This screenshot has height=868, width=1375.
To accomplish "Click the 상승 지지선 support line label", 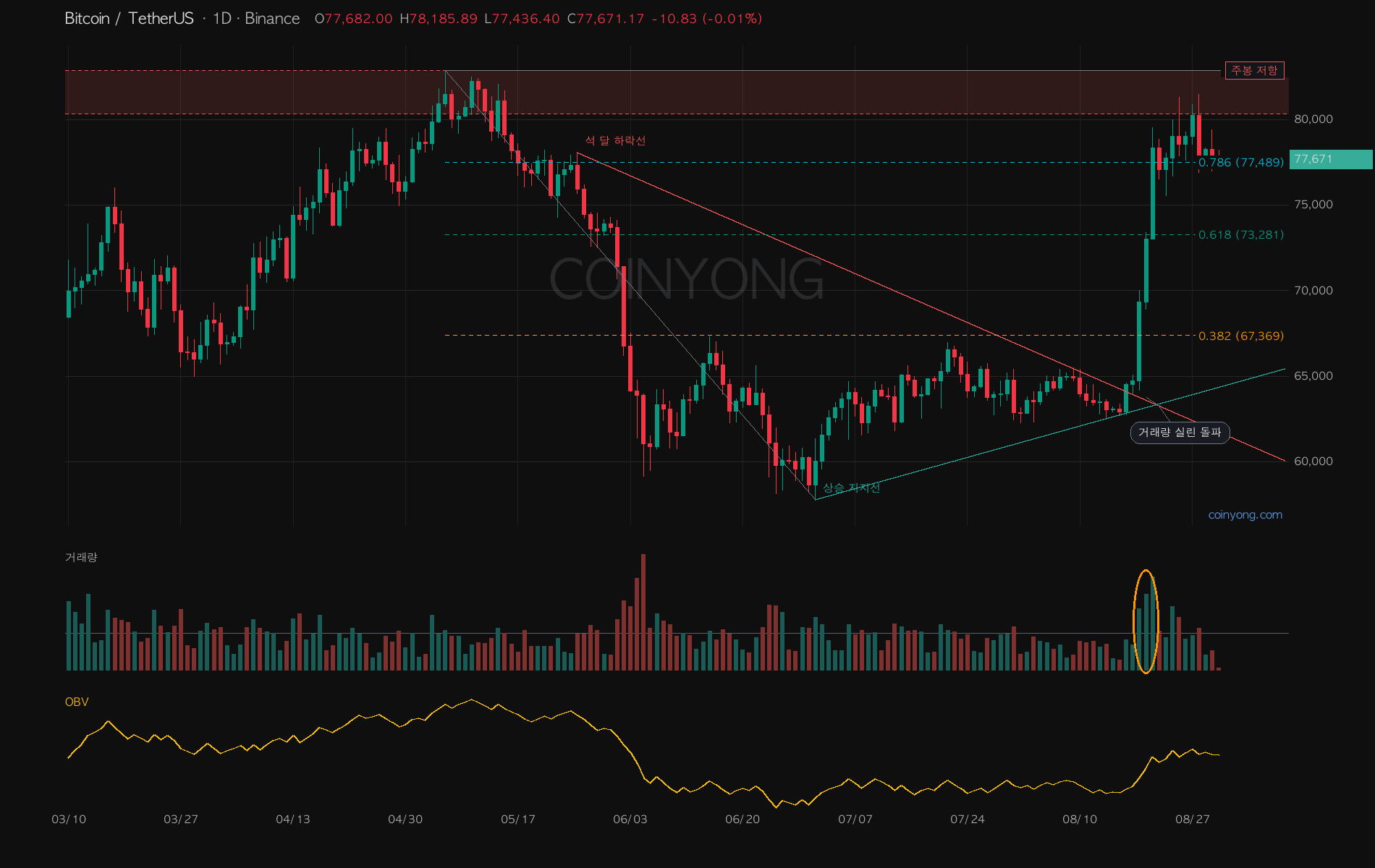I will pos(851,488).
